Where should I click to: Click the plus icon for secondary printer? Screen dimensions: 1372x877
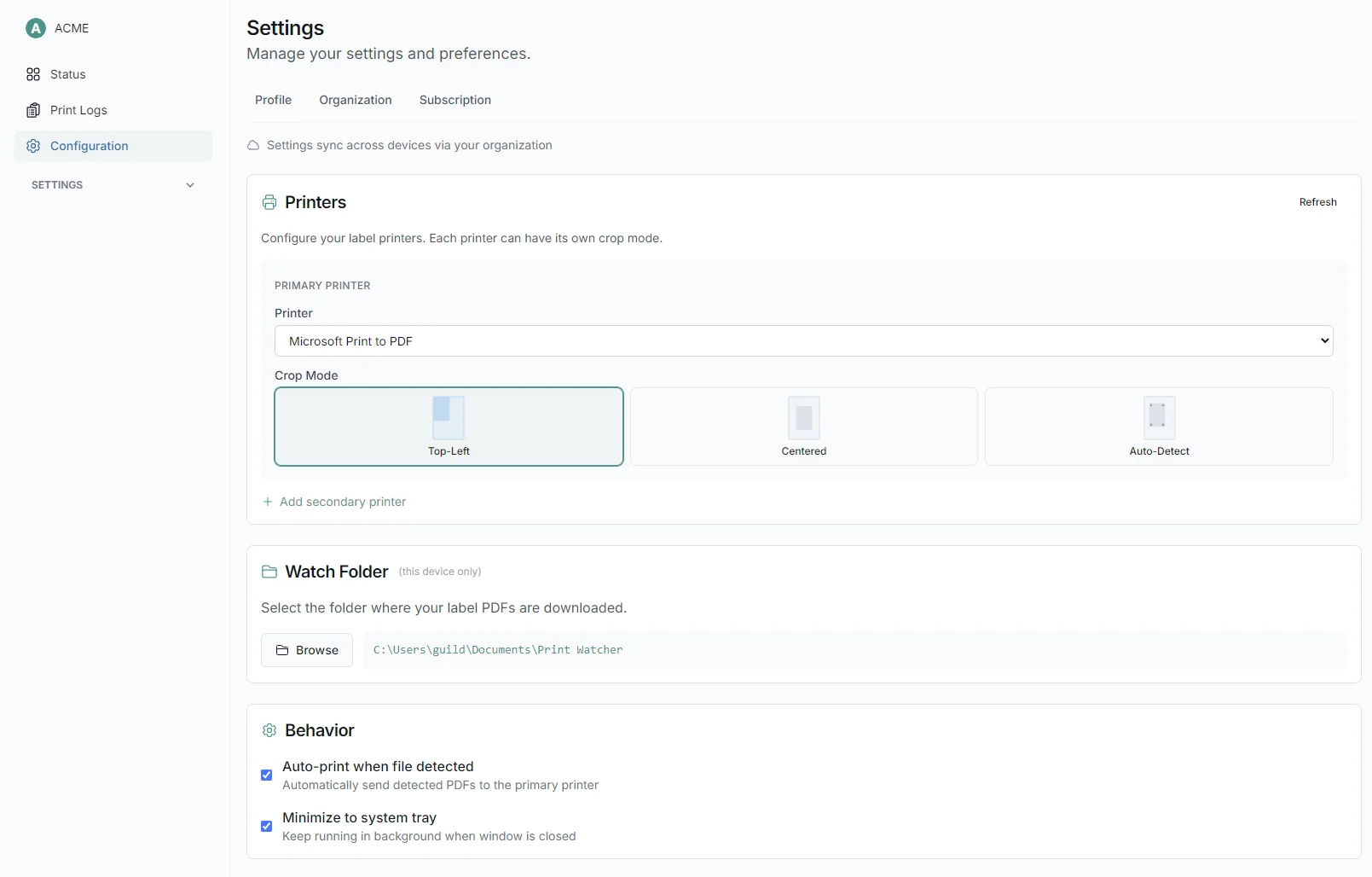point(268,502)
